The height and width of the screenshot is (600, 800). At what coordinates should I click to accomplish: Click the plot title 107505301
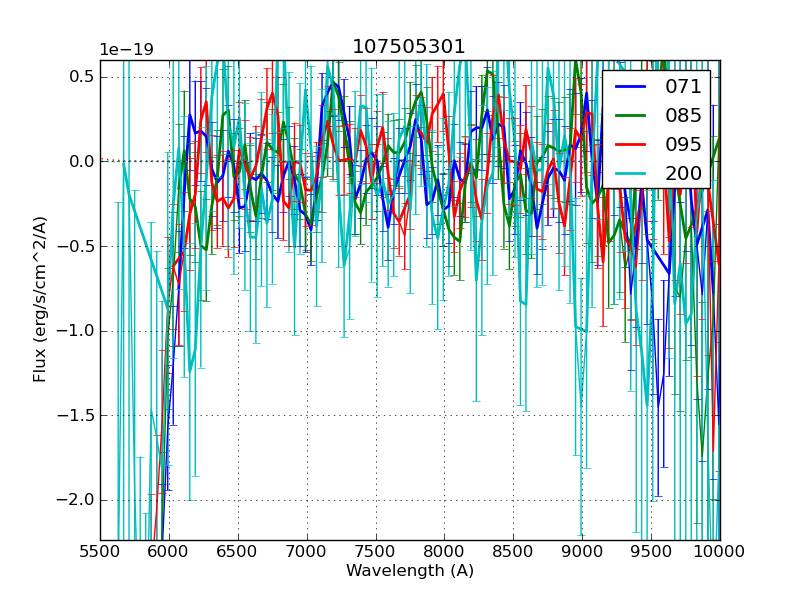[409, 47]
